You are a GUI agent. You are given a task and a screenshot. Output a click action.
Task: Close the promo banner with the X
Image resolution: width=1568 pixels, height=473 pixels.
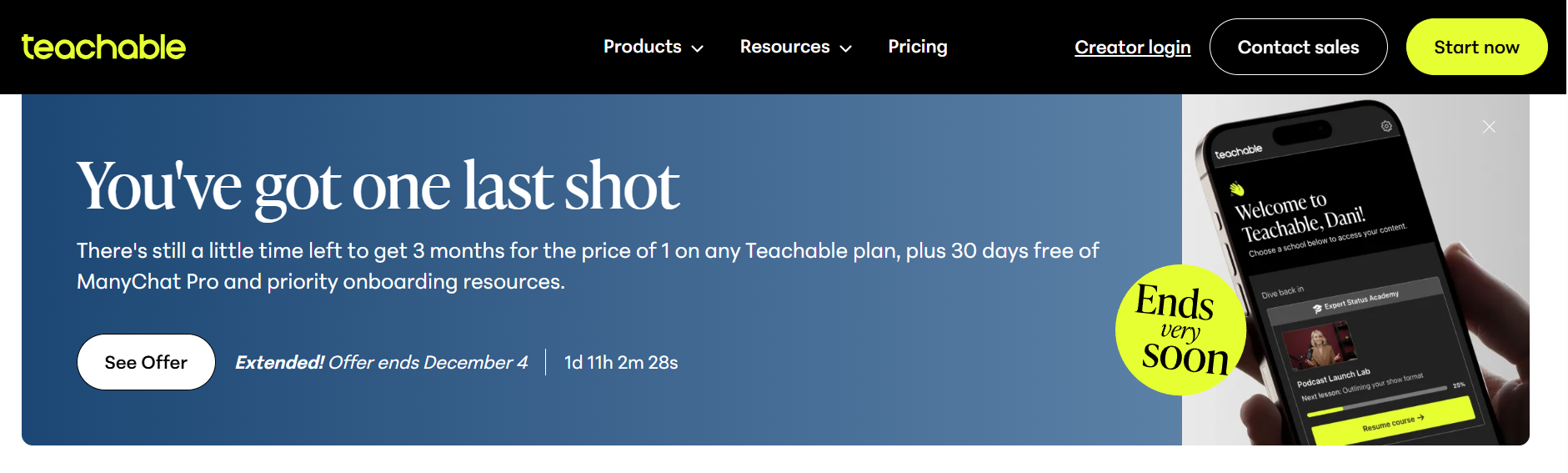click(1489, 127)
